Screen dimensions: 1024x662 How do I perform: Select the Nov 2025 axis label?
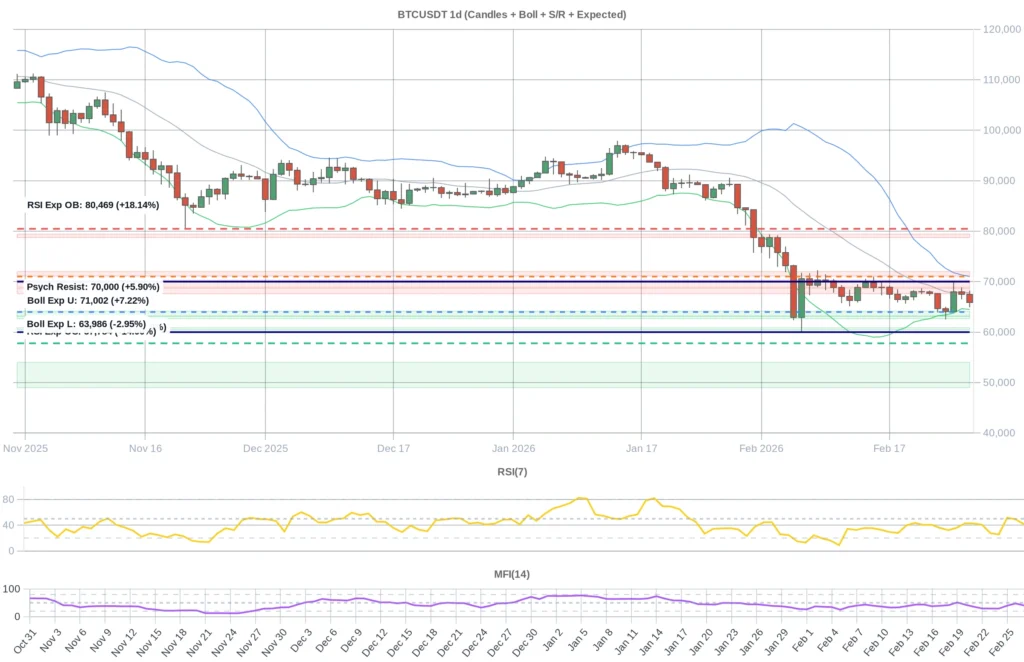pos(25,448)
